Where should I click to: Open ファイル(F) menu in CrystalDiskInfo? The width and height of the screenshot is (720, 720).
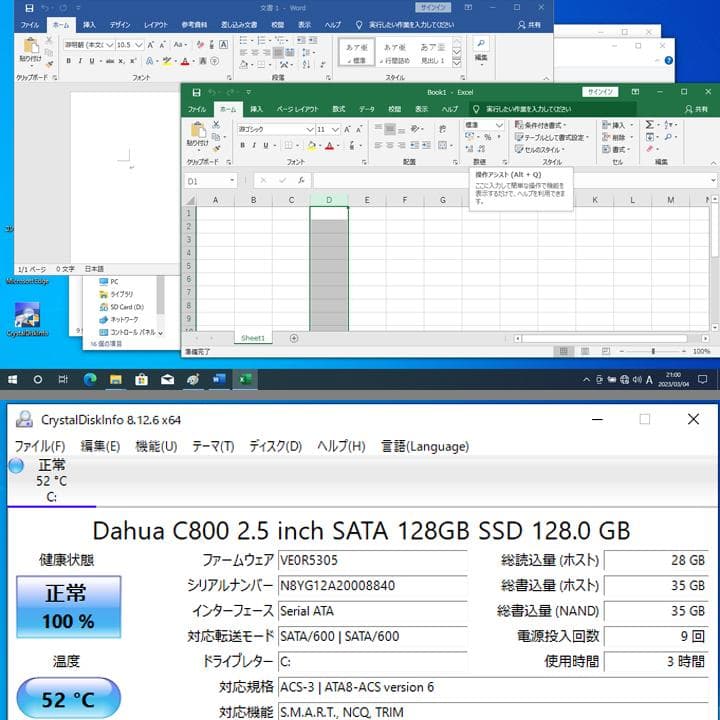(40, 446)
